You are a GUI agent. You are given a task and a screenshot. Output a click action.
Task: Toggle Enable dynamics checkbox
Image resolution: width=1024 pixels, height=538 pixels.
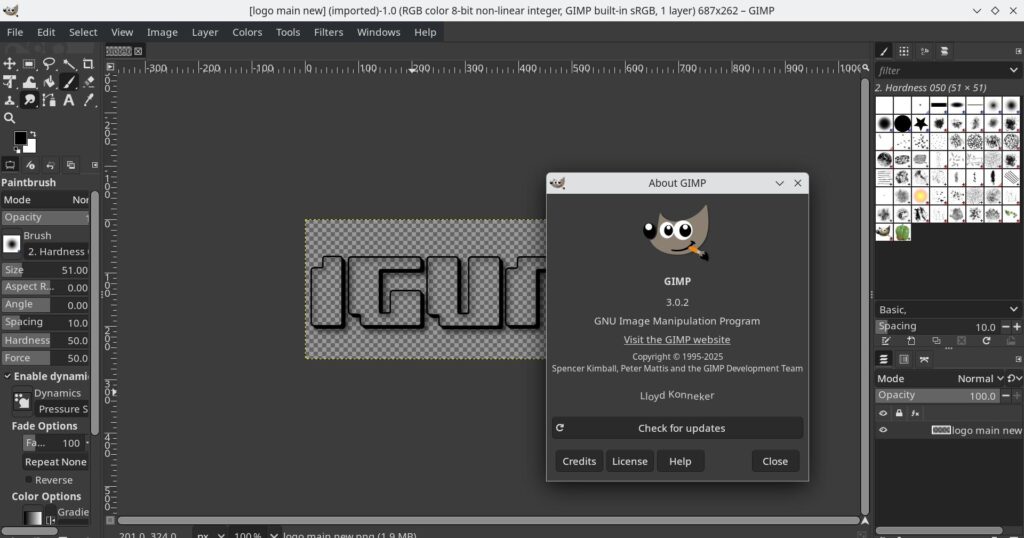(8, 376)
